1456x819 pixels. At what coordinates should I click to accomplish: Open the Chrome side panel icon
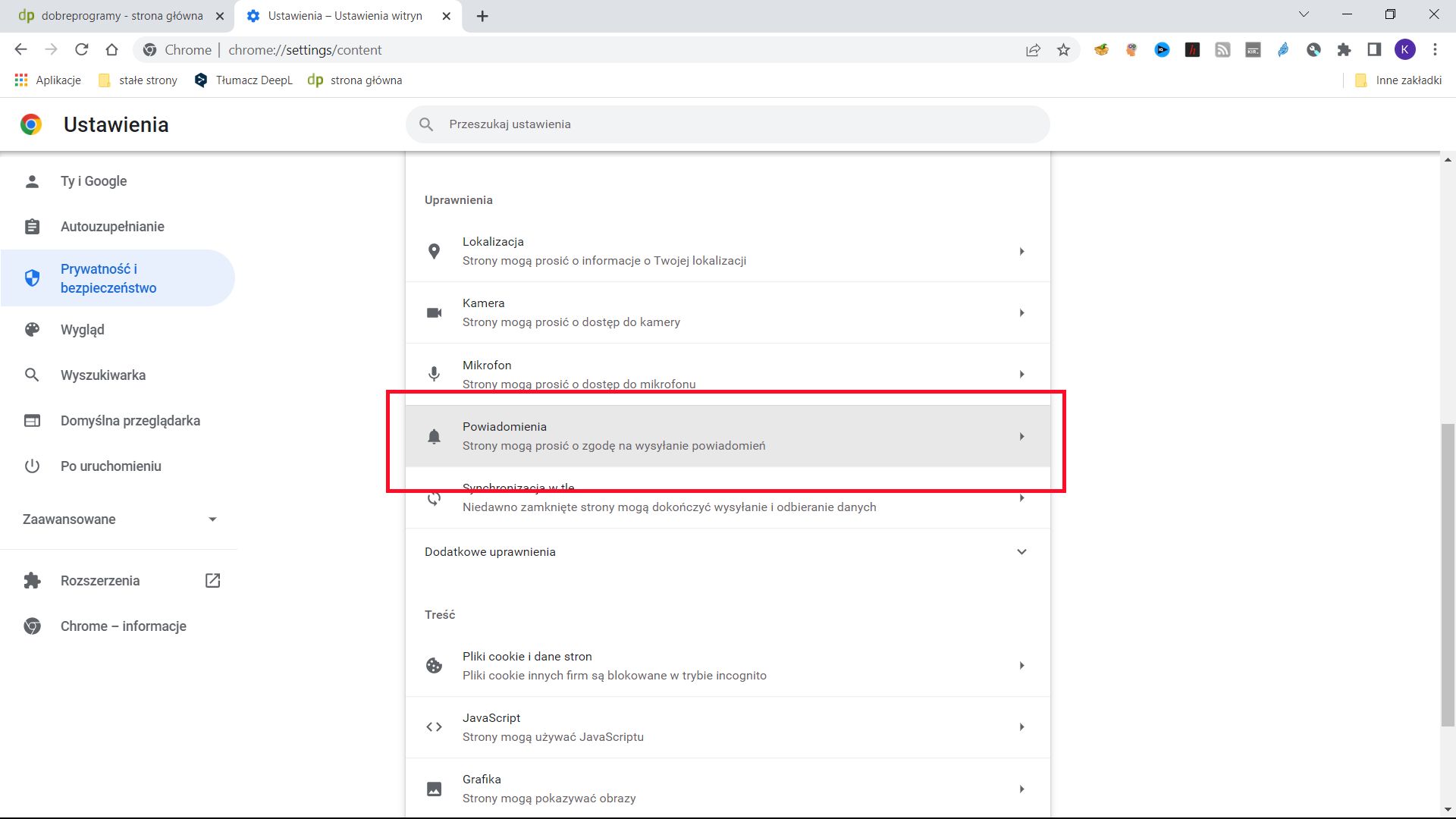[x=1373, y=49]
